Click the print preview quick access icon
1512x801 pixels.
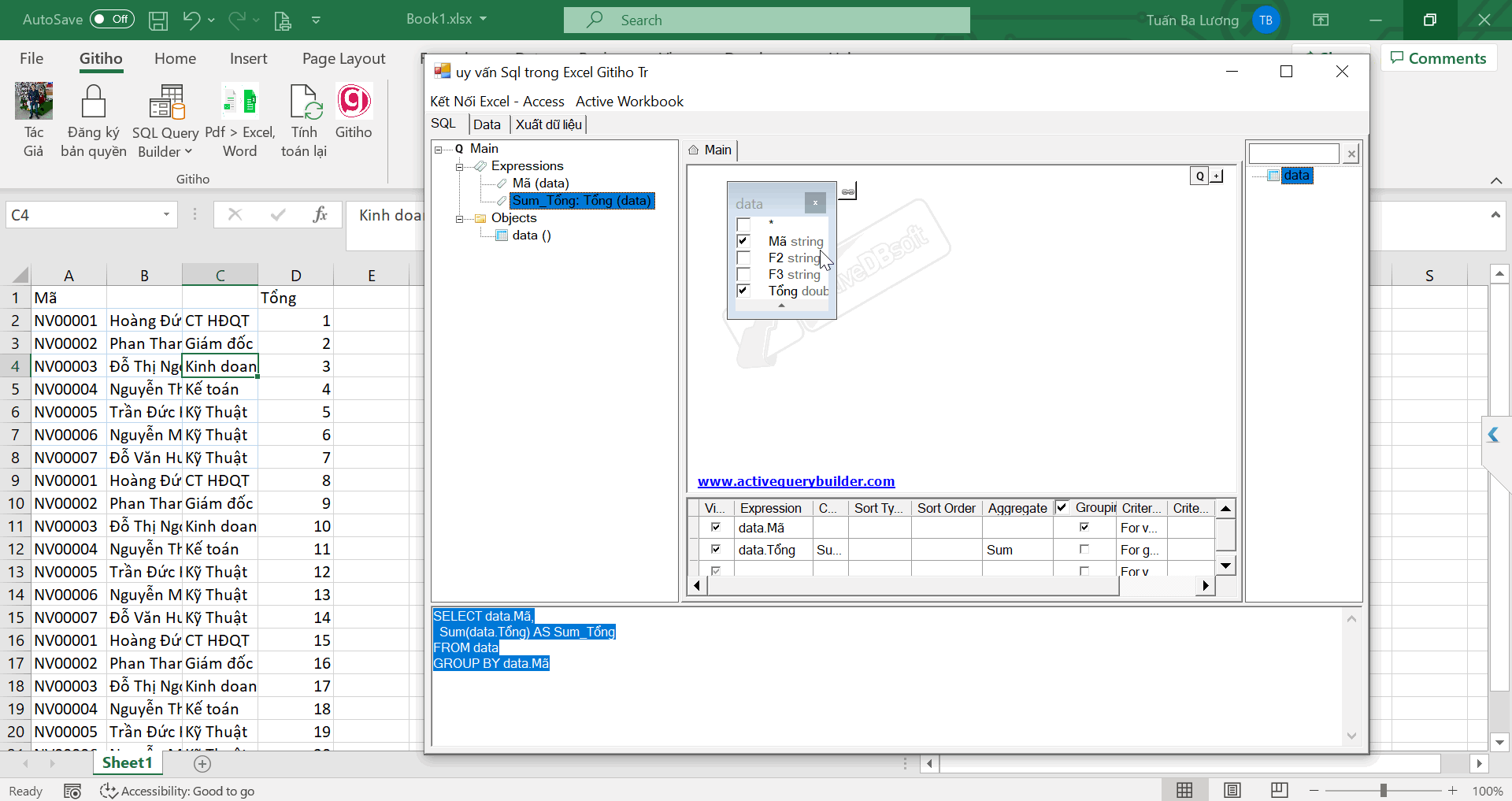(x=283, y=20)
